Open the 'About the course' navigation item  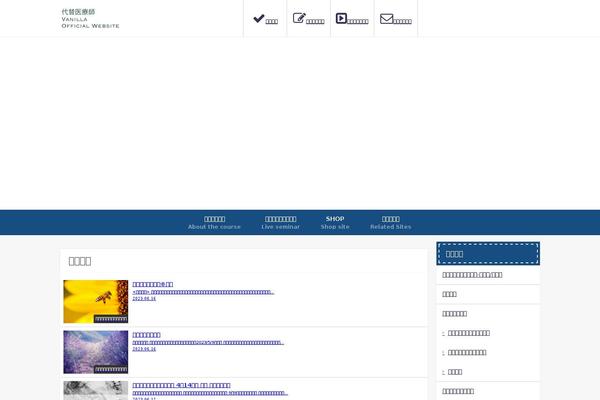tap(214, 222)
